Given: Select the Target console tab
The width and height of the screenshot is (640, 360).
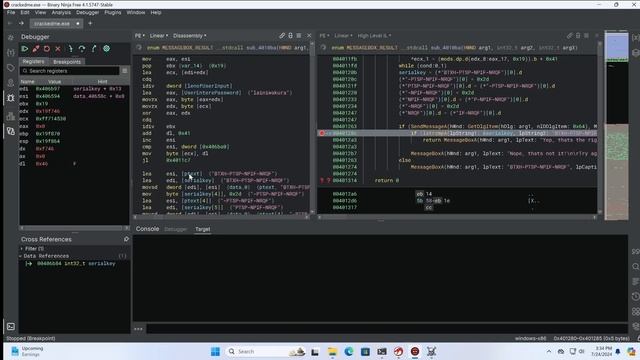Looking at the screenshot, I should pyautogui.click(x=202, y=229).
